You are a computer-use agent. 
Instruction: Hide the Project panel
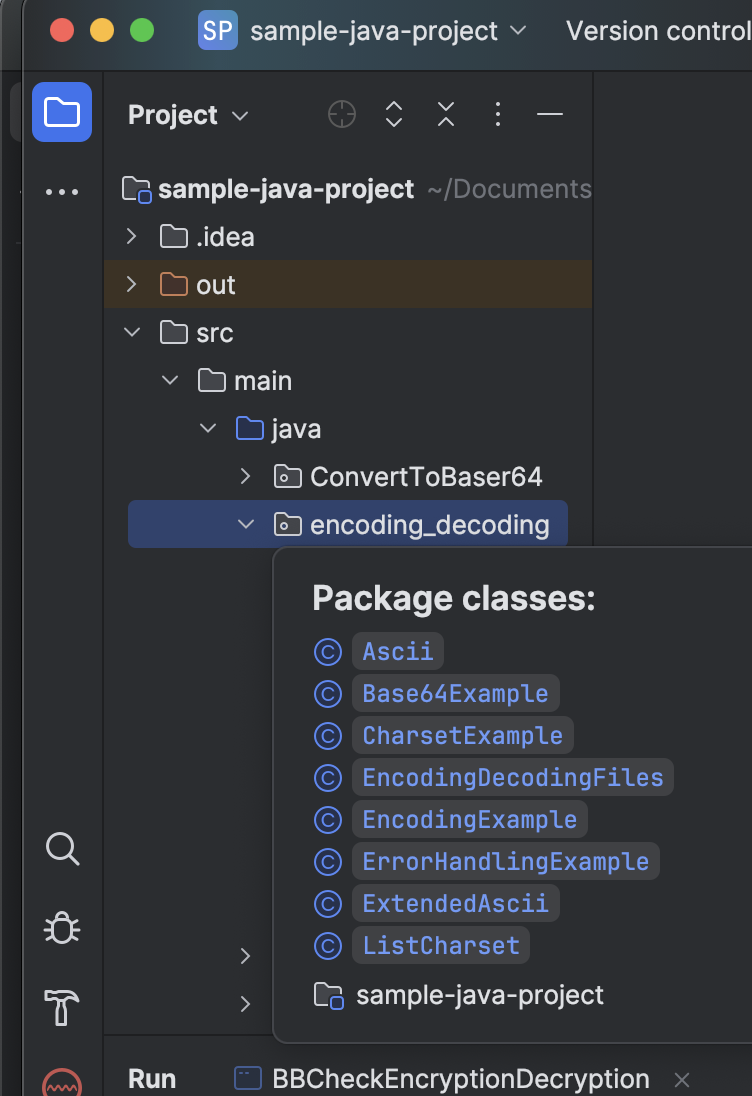[x=550, y=114]
